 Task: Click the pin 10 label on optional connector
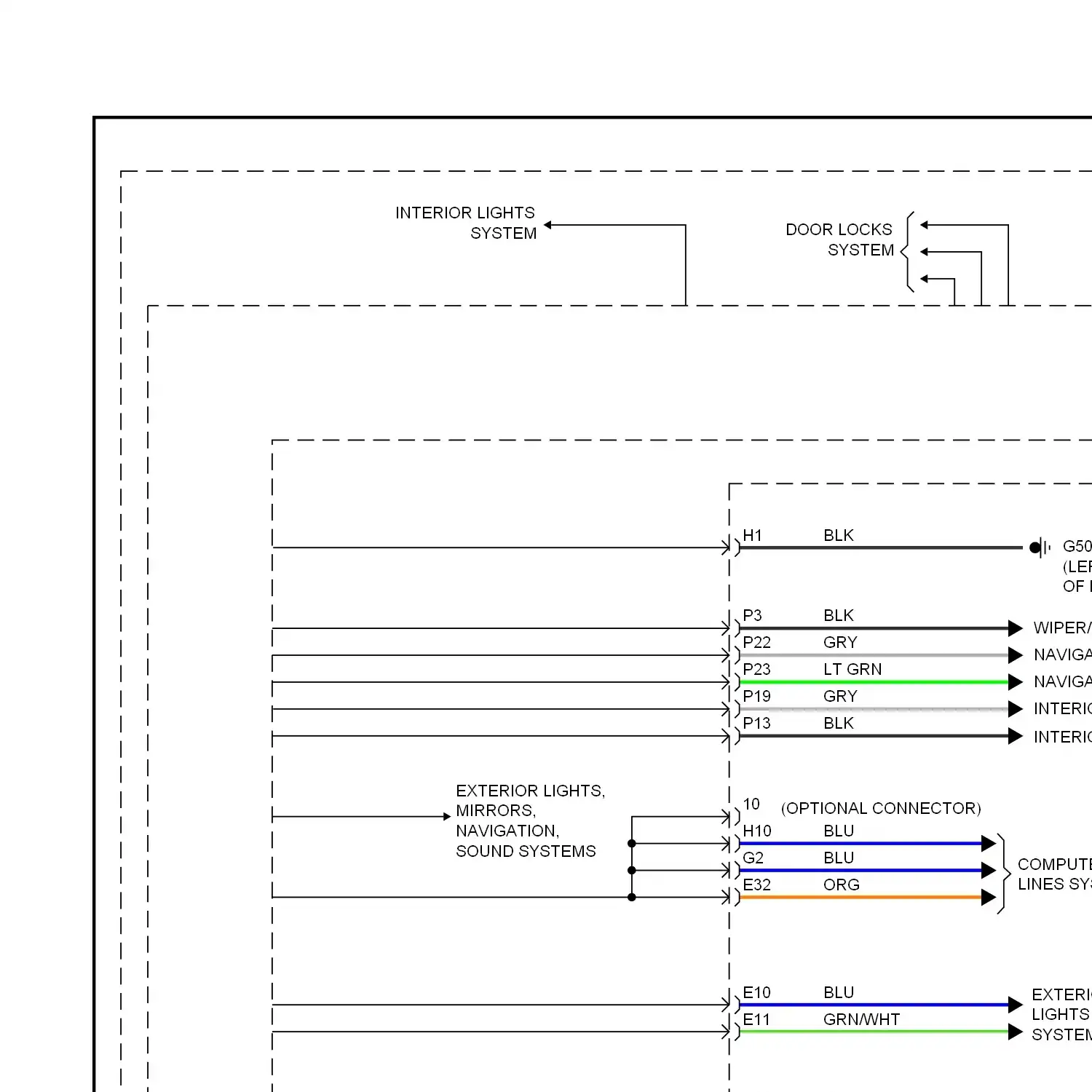[x=751, y=804]
